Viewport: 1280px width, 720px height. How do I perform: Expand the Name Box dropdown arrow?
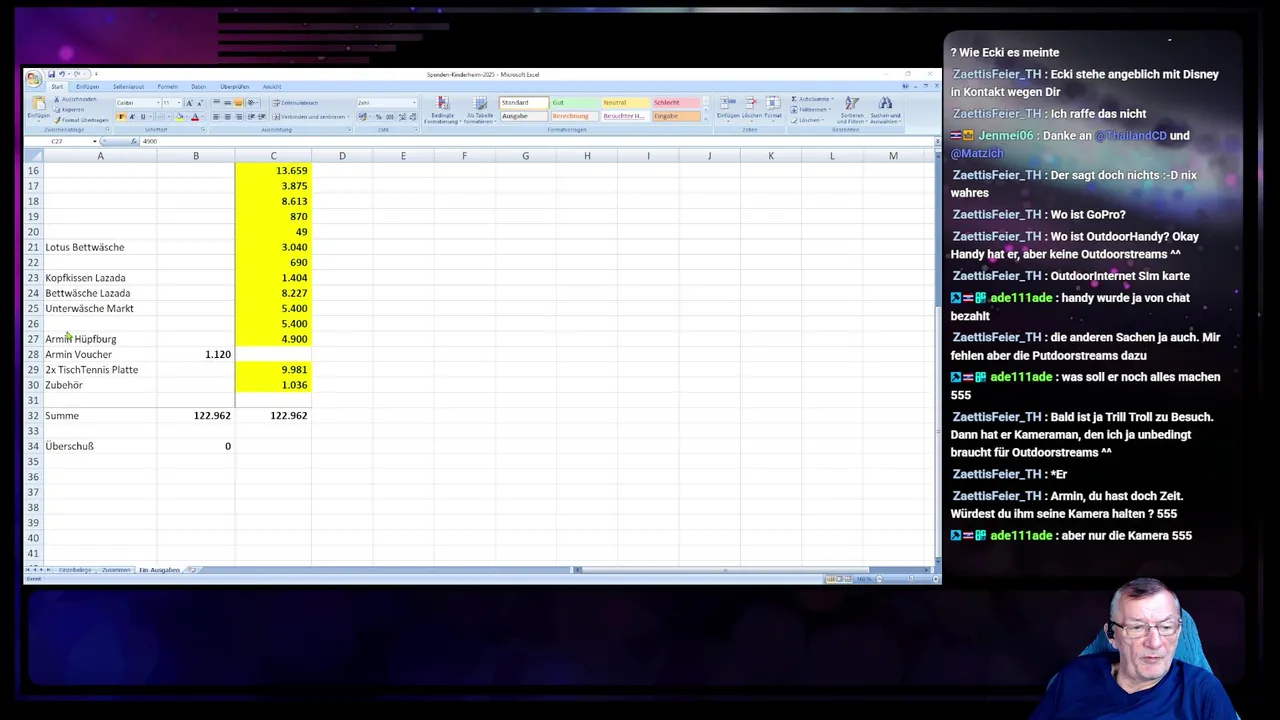[x=95, y=141]
